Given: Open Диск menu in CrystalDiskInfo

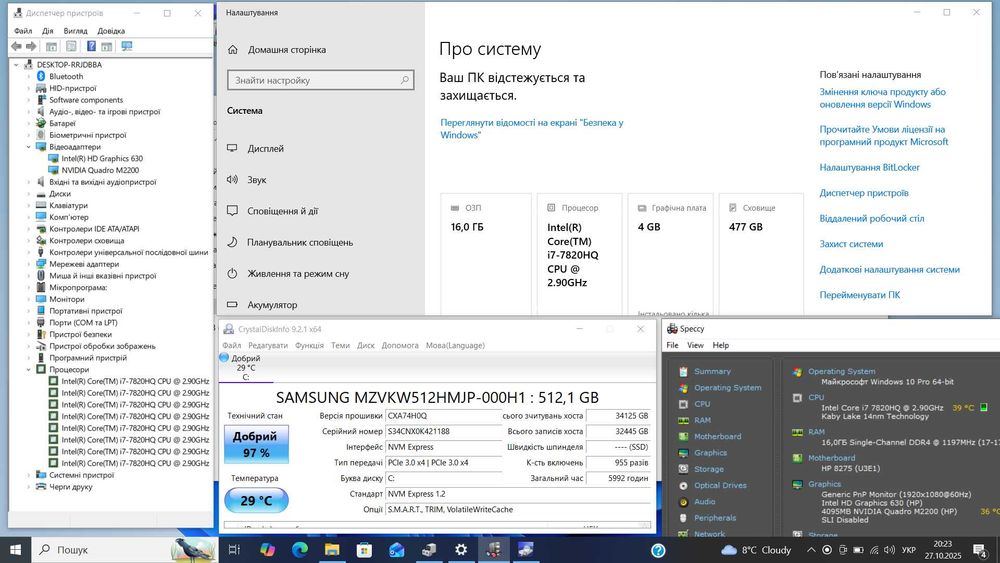Looking at the screenshot, I should [x=365, y=345].
